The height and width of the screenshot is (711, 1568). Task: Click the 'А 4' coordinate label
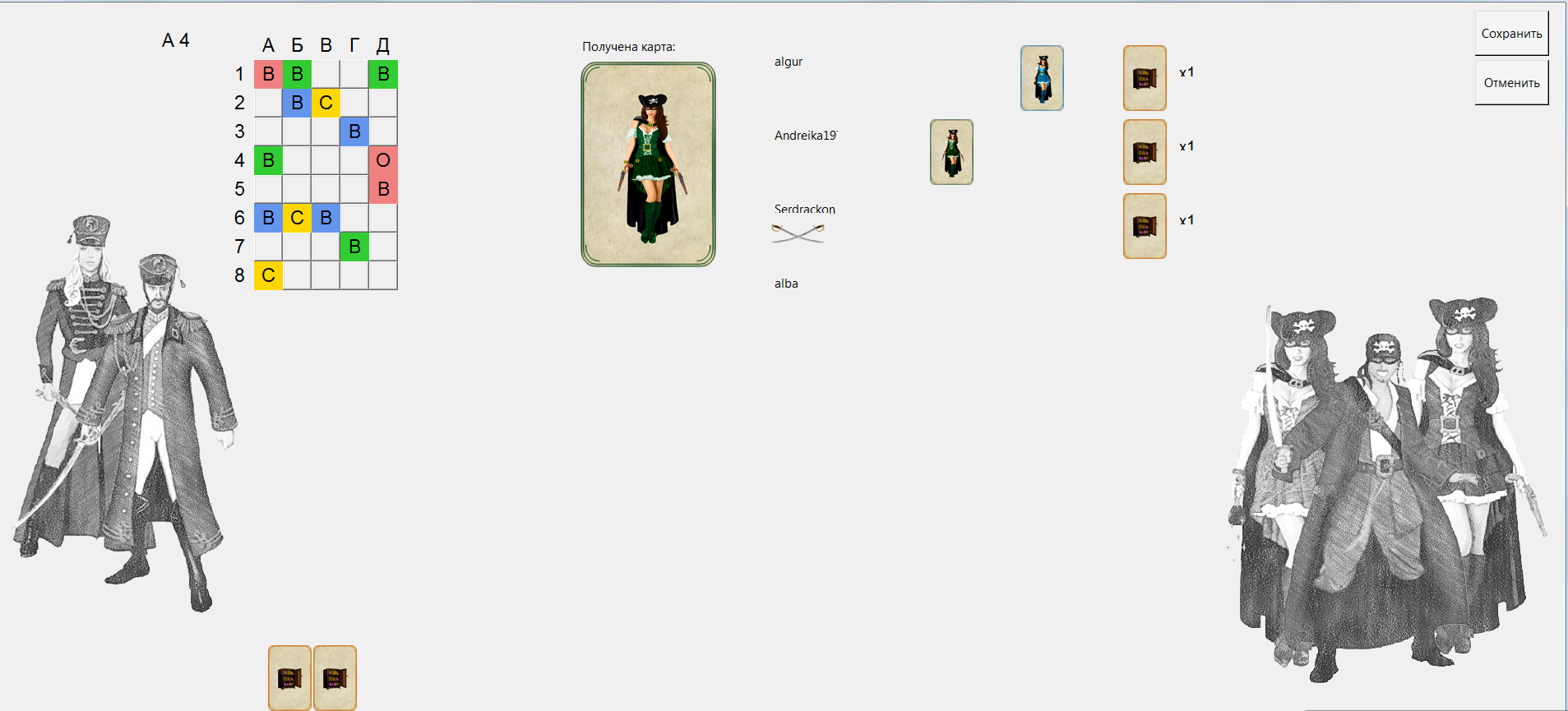176,40
